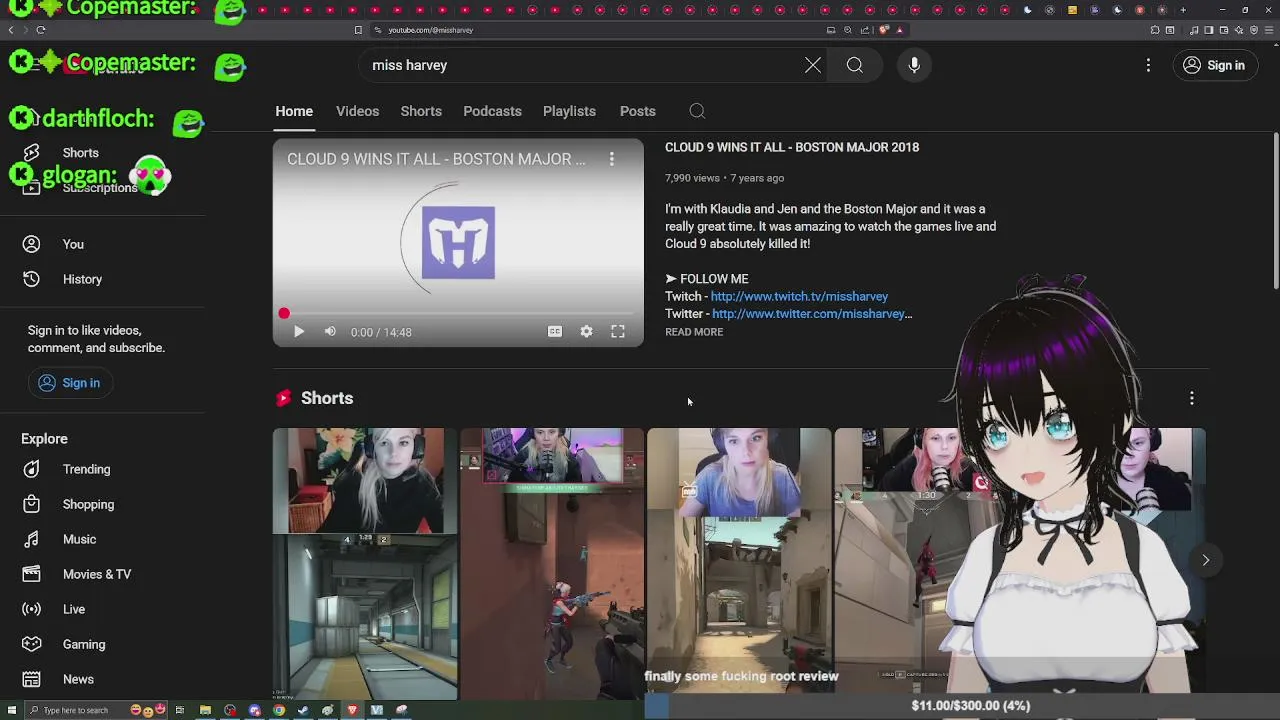This screenshot has height=720, width=1280.
Task: Open a new browser tab with plus
Action: tap(1183, 10)
